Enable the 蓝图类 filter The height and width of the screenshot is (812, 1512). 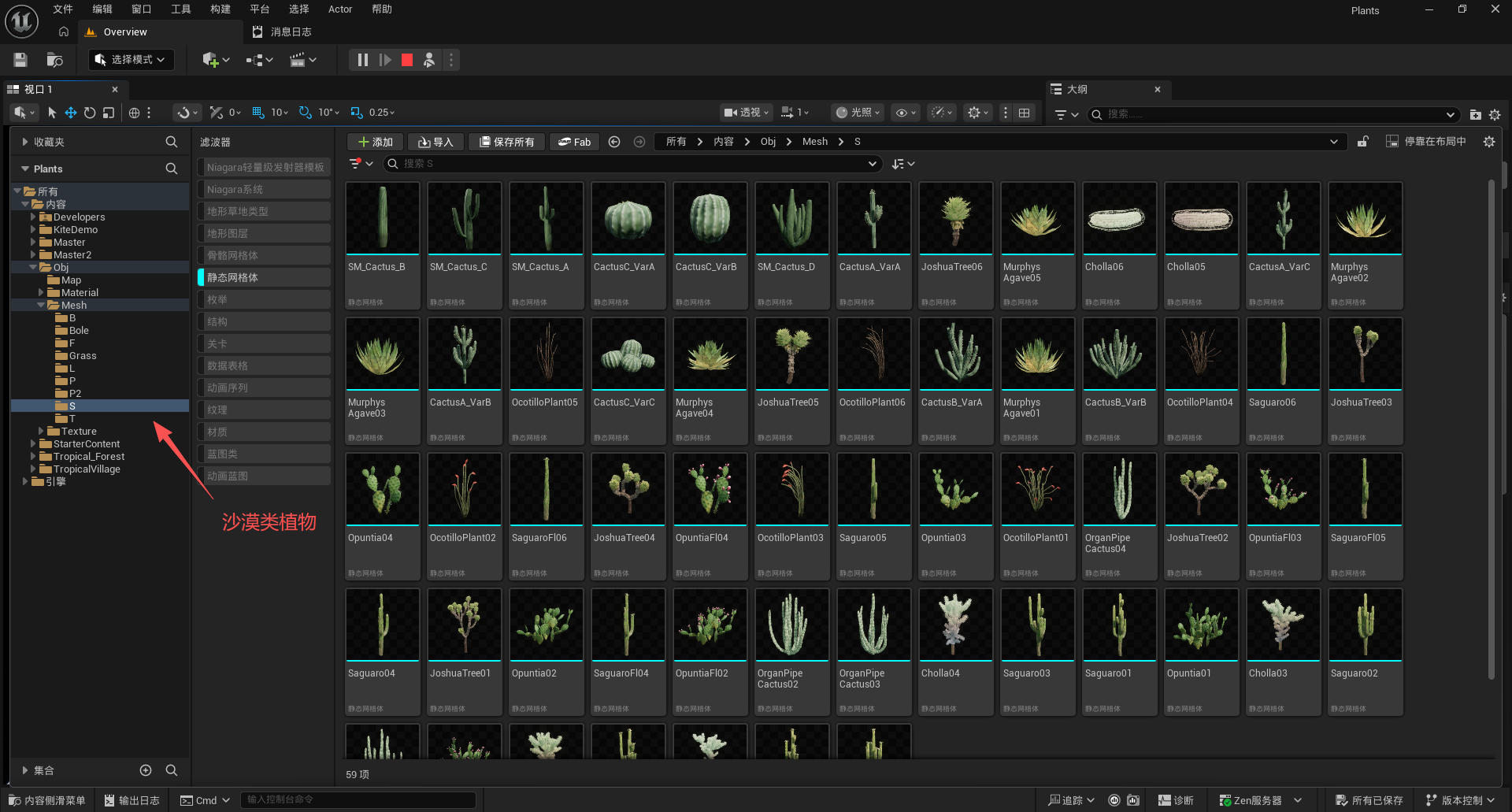(x=264, y=454)
